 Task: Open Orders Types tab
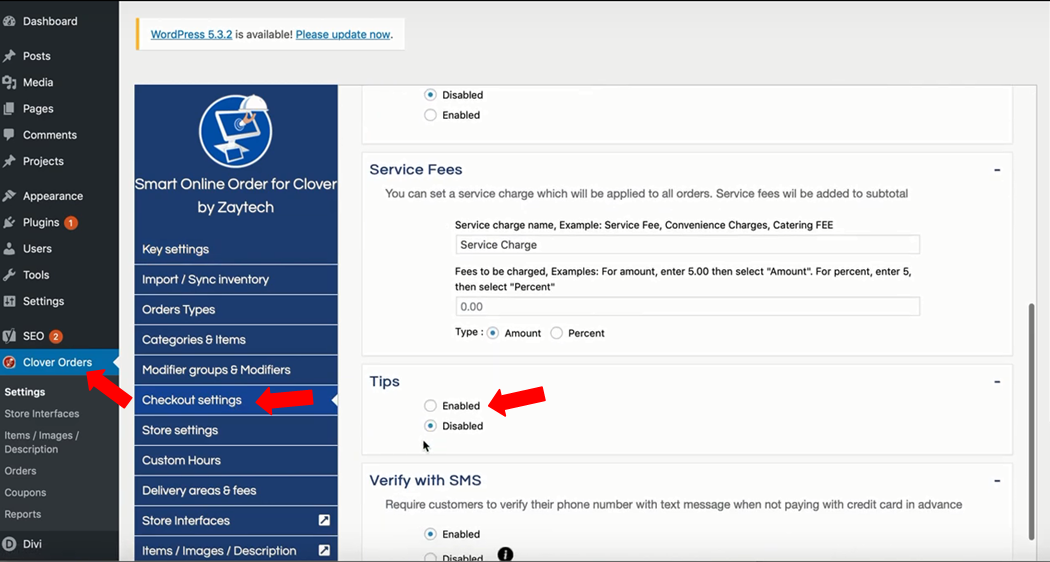click(236, 309)
